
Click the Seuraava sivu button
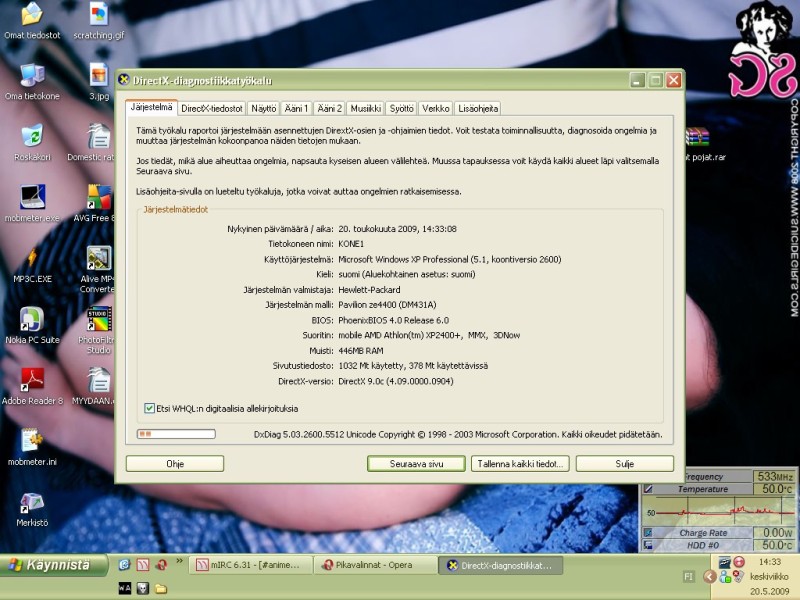[416, 464]
